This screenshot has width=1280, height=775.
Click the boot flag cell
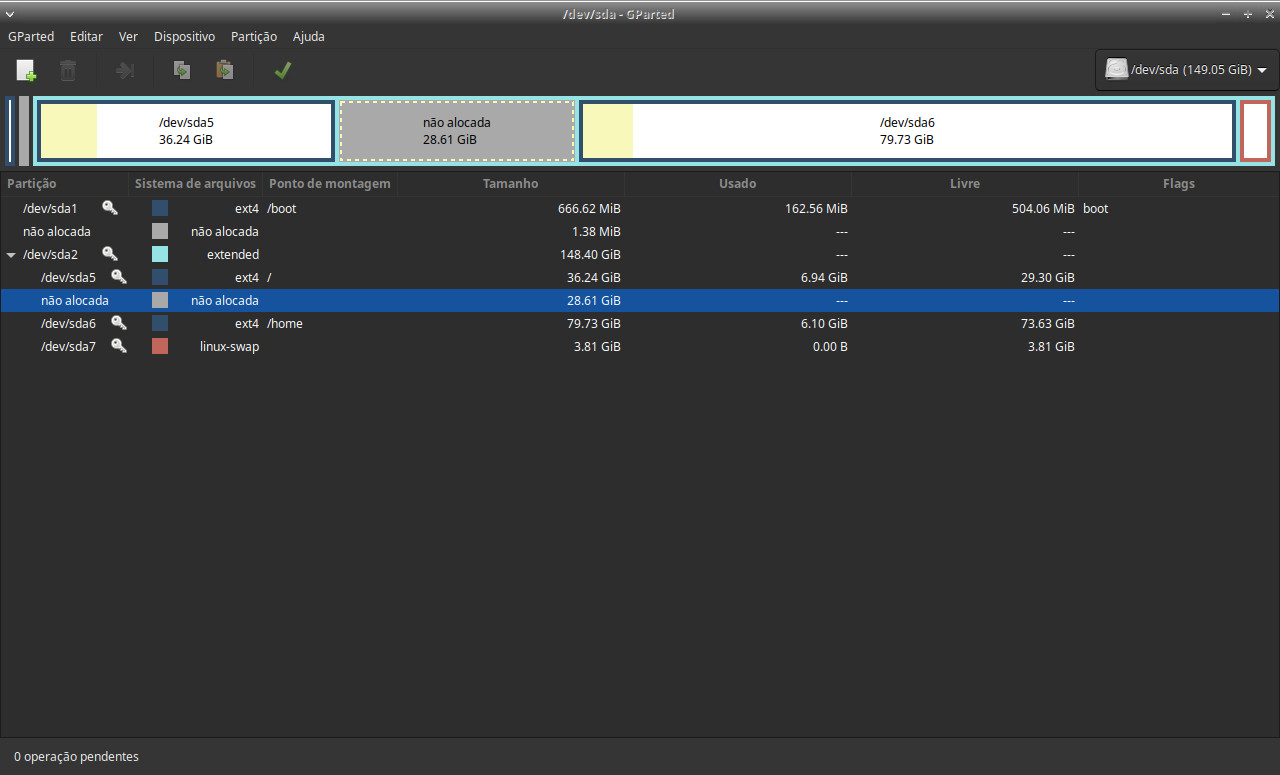pos(1096,208)
